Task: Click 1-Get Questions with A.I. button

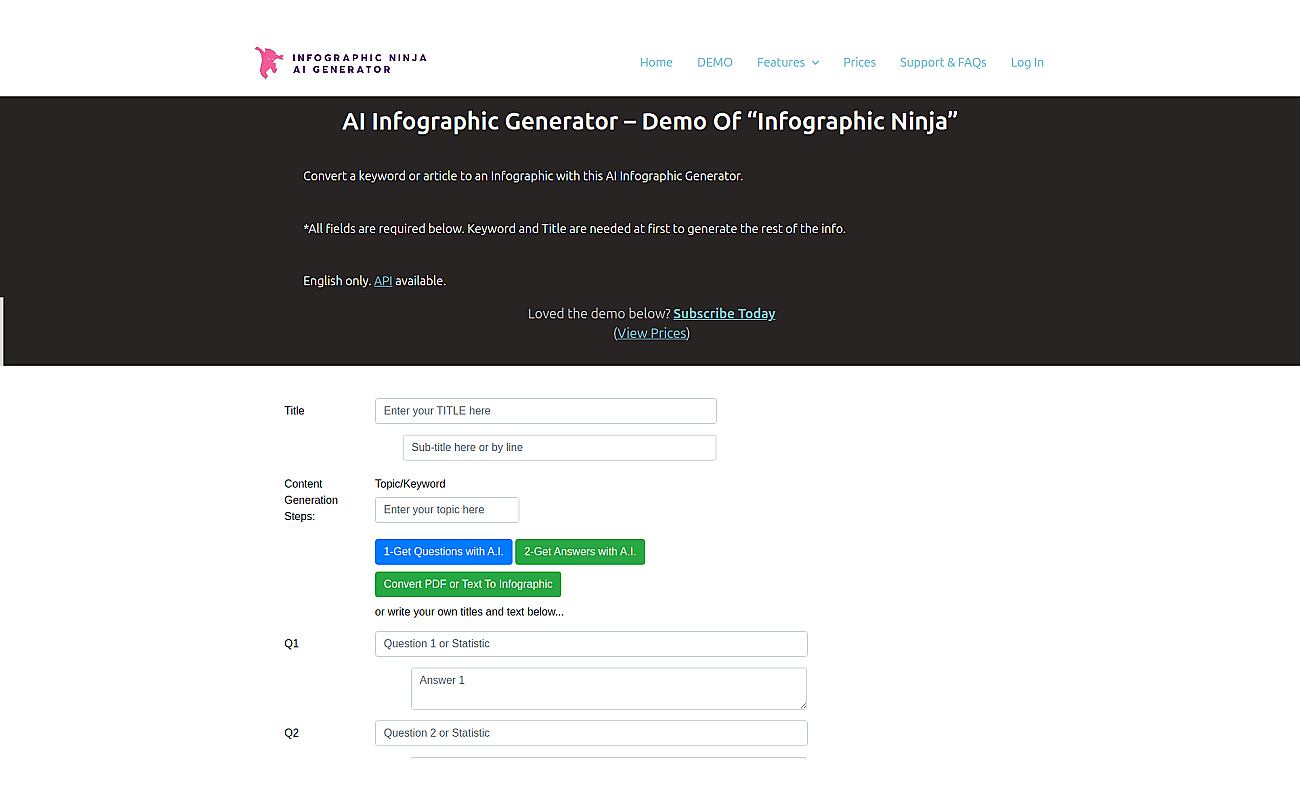Action: [x=444, y=552]
